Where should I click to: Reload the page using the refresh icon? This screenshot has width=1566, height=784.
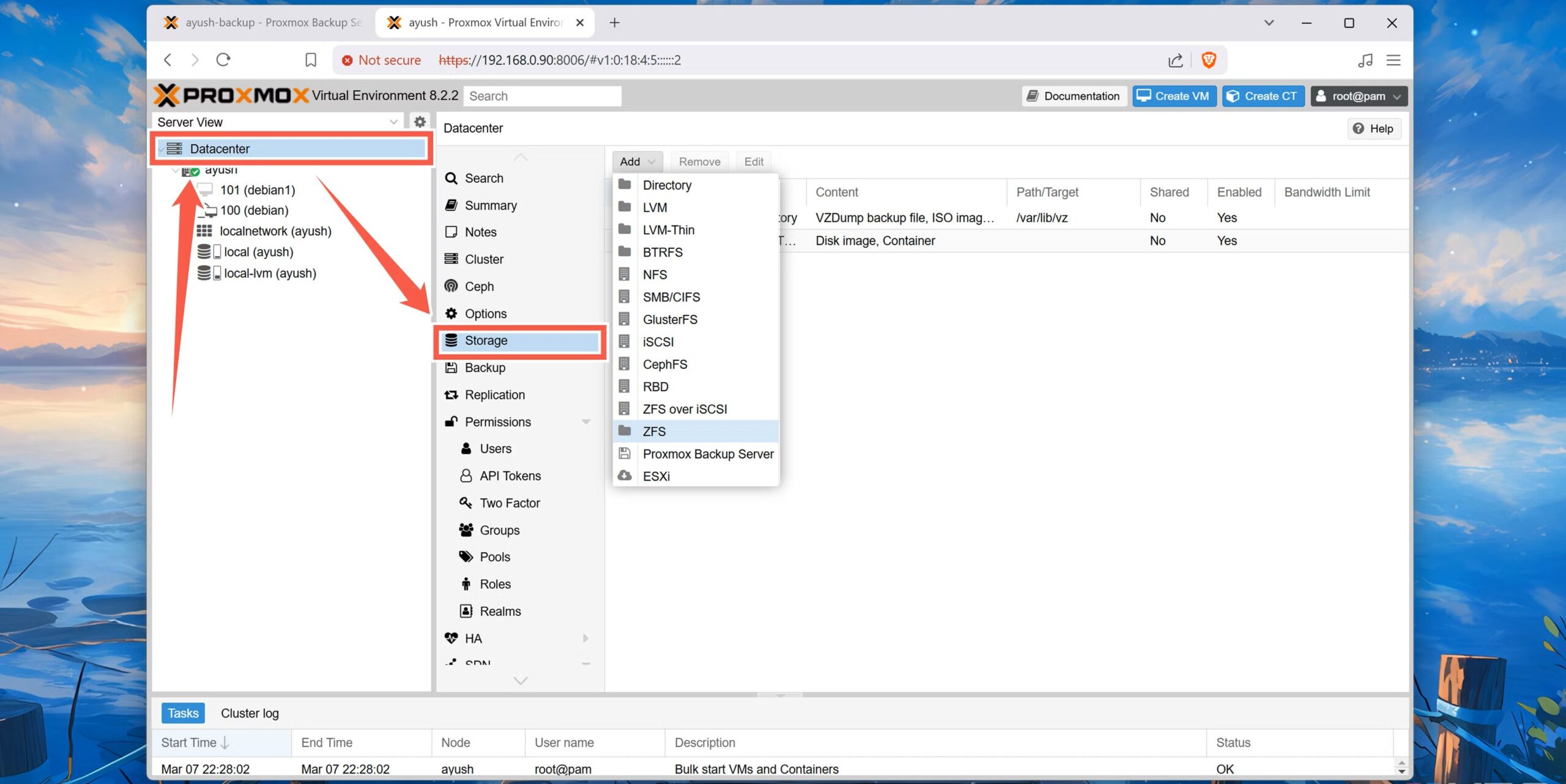tap(223, 60)
